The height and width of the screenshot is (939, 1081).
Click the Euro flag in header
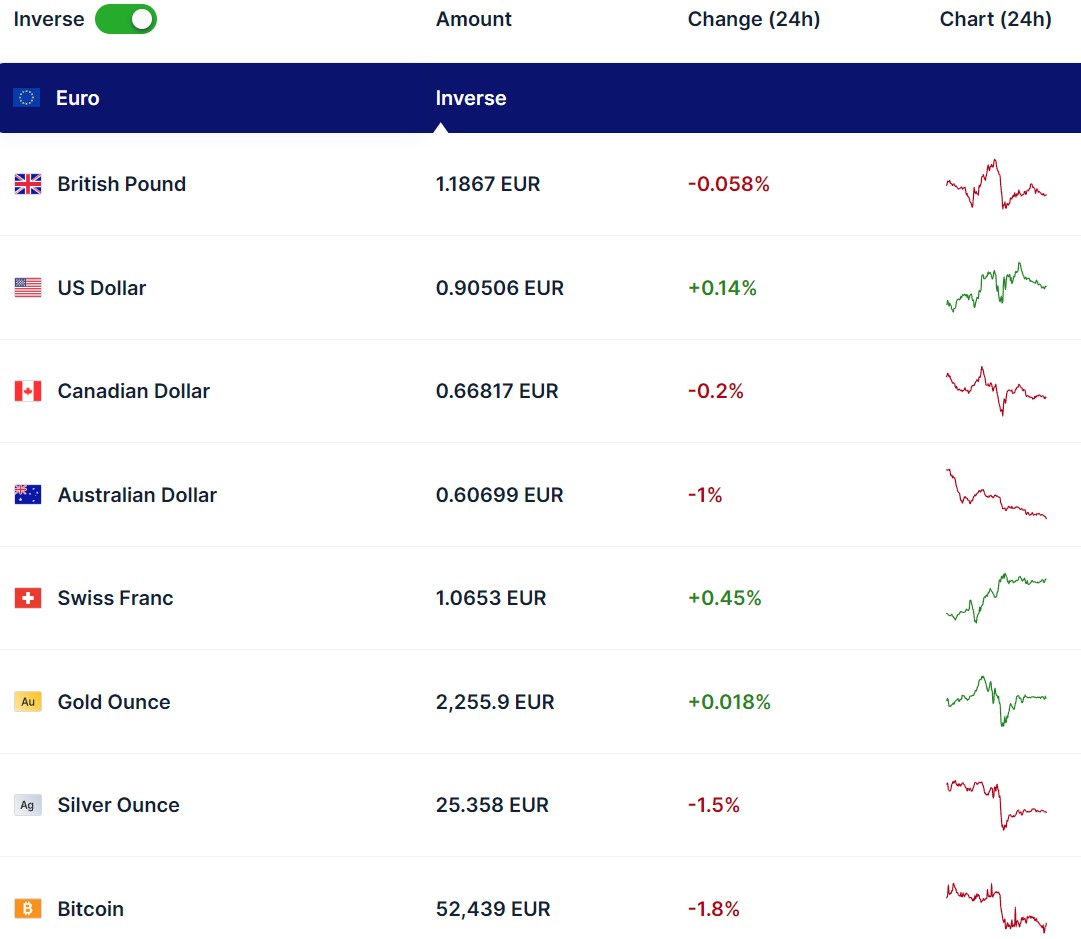pos(27,98)
